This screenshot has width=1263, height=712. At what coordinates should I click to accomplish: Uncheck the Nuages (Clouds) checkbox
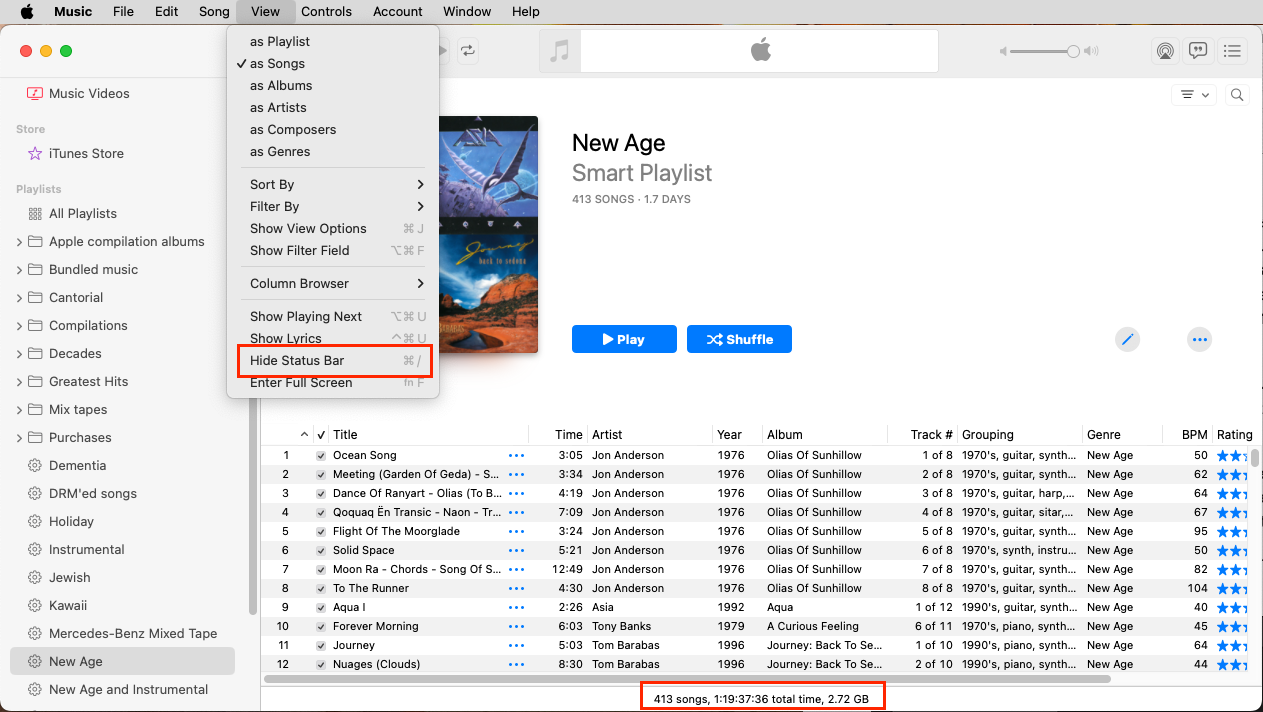click(x=321, y=664)
